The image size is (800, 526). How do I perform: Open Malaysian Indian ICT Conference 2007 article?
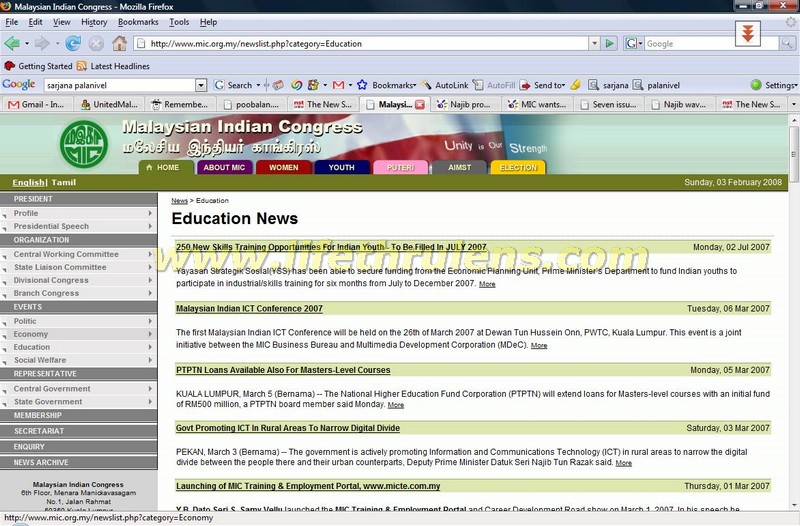click(x=249, y=309)
